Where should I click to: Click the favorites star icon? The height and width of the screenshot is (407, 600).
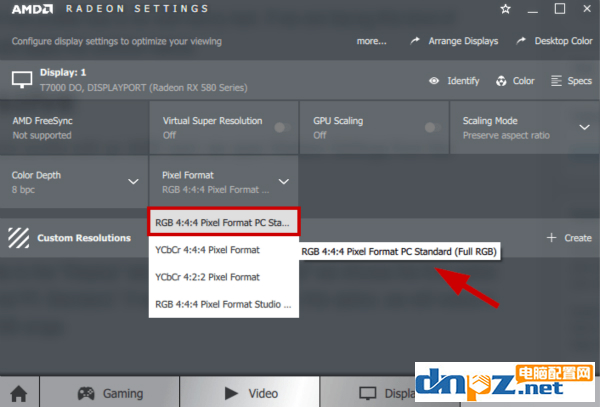pyautogui.click(x=505, y=9)
